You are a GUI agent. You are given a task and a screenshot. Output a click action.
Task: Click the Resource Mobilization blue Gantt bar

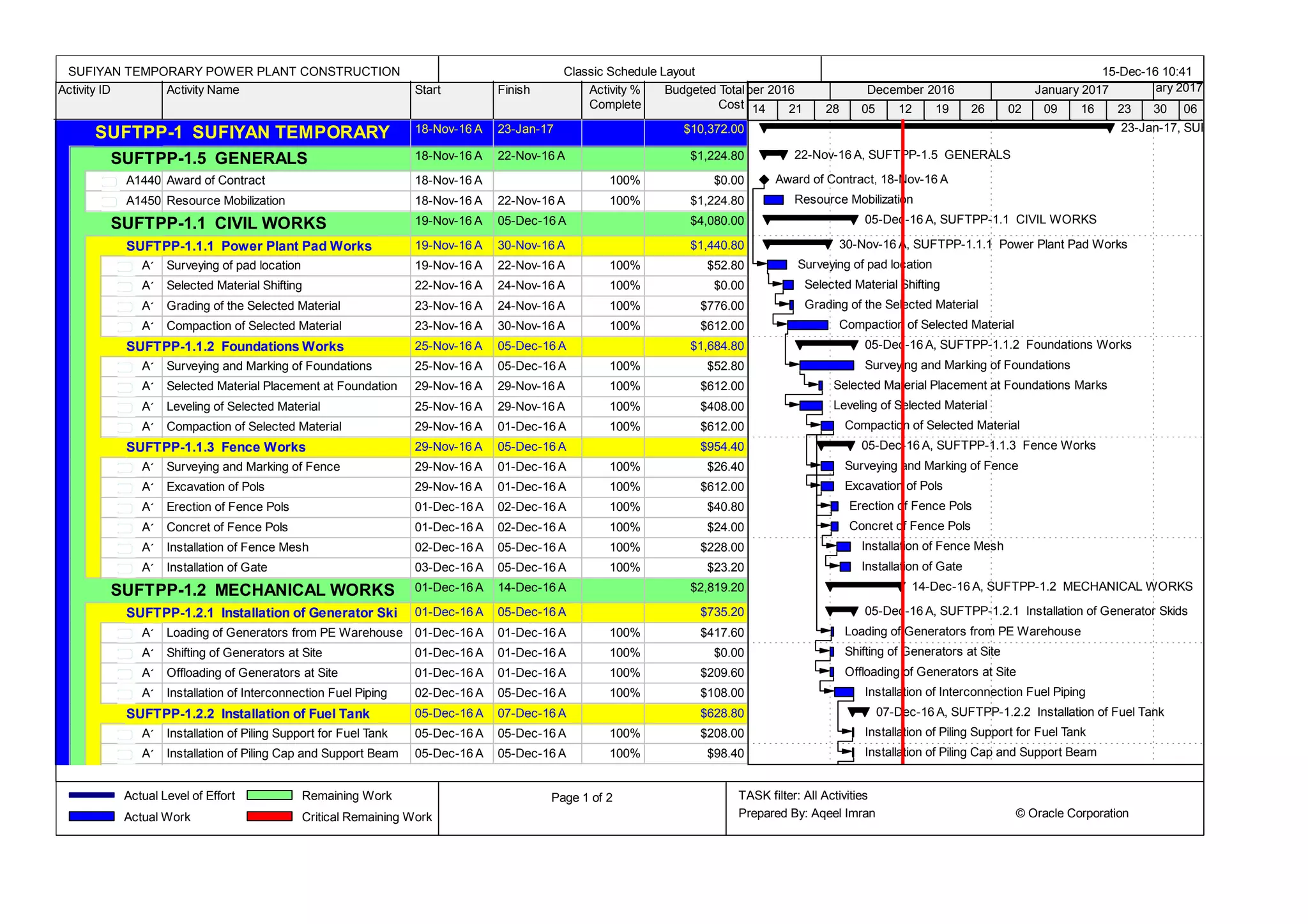[x=773, y=200]
